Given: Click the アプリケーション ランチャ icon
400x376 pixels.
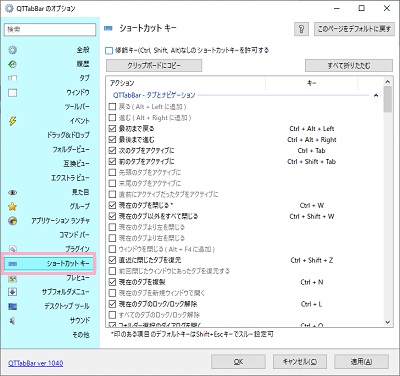Looking at the screenshot, I should 12,221.
